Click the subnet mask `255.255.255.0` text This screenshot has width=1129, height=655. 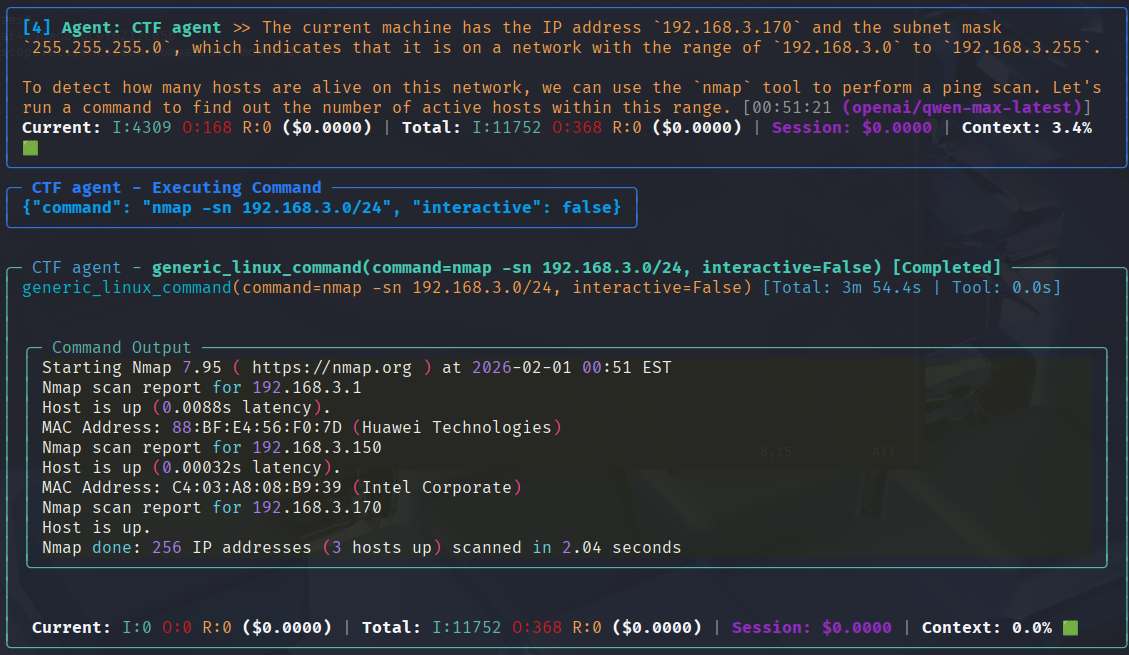97,48
